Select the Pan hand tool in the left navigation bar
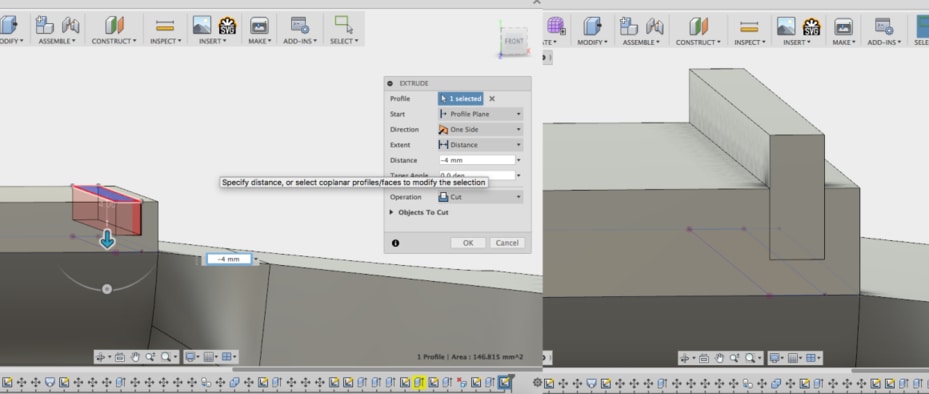Image resolution: width=929 pixels, height=394 pixels. [135, 357]
